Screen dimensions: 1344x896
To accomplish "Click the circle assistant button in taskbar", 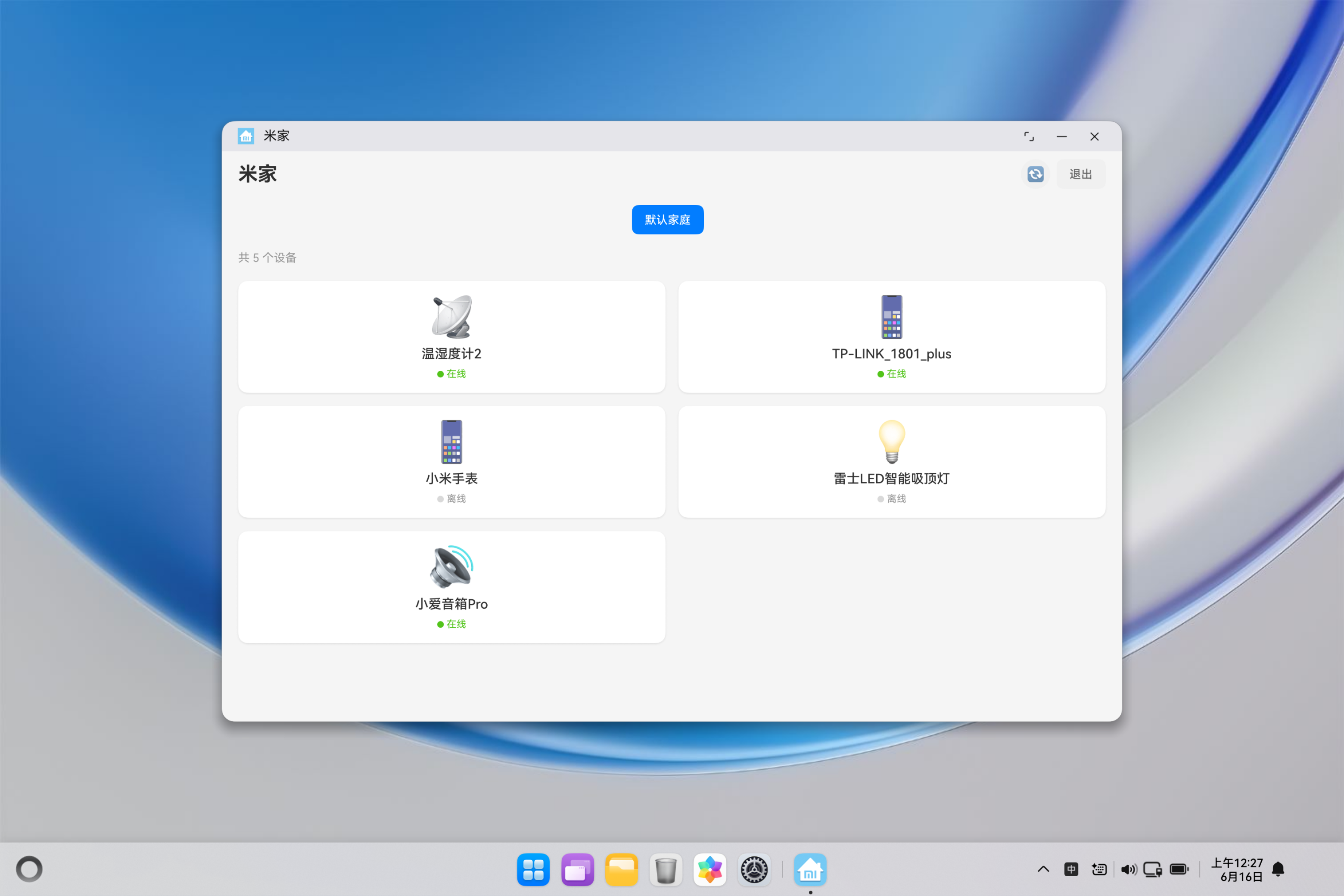I will coord(29,869).
